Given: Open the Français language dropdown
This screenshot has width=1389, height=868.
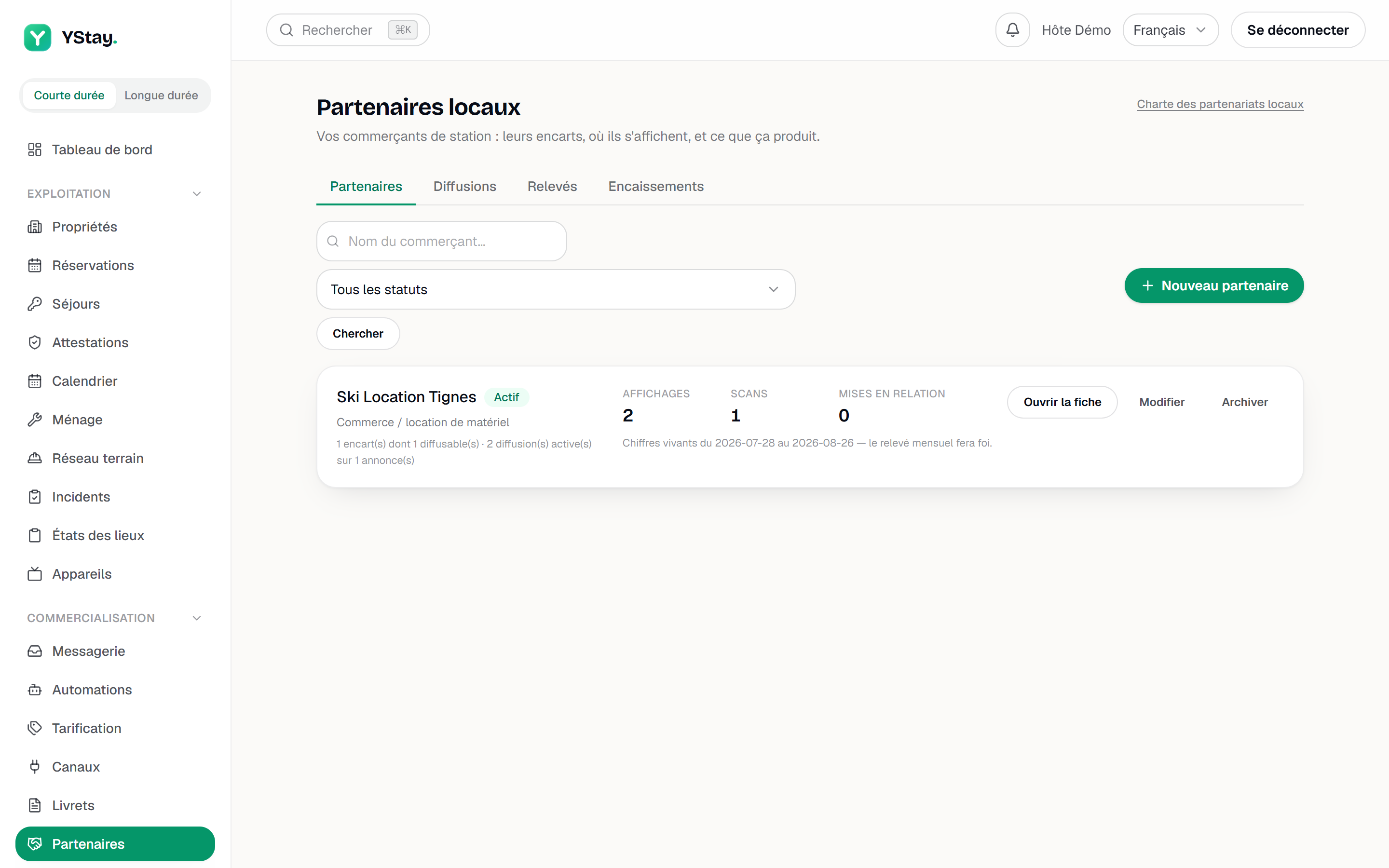Looking at the screenshot, I should (x=1171, y=30).
